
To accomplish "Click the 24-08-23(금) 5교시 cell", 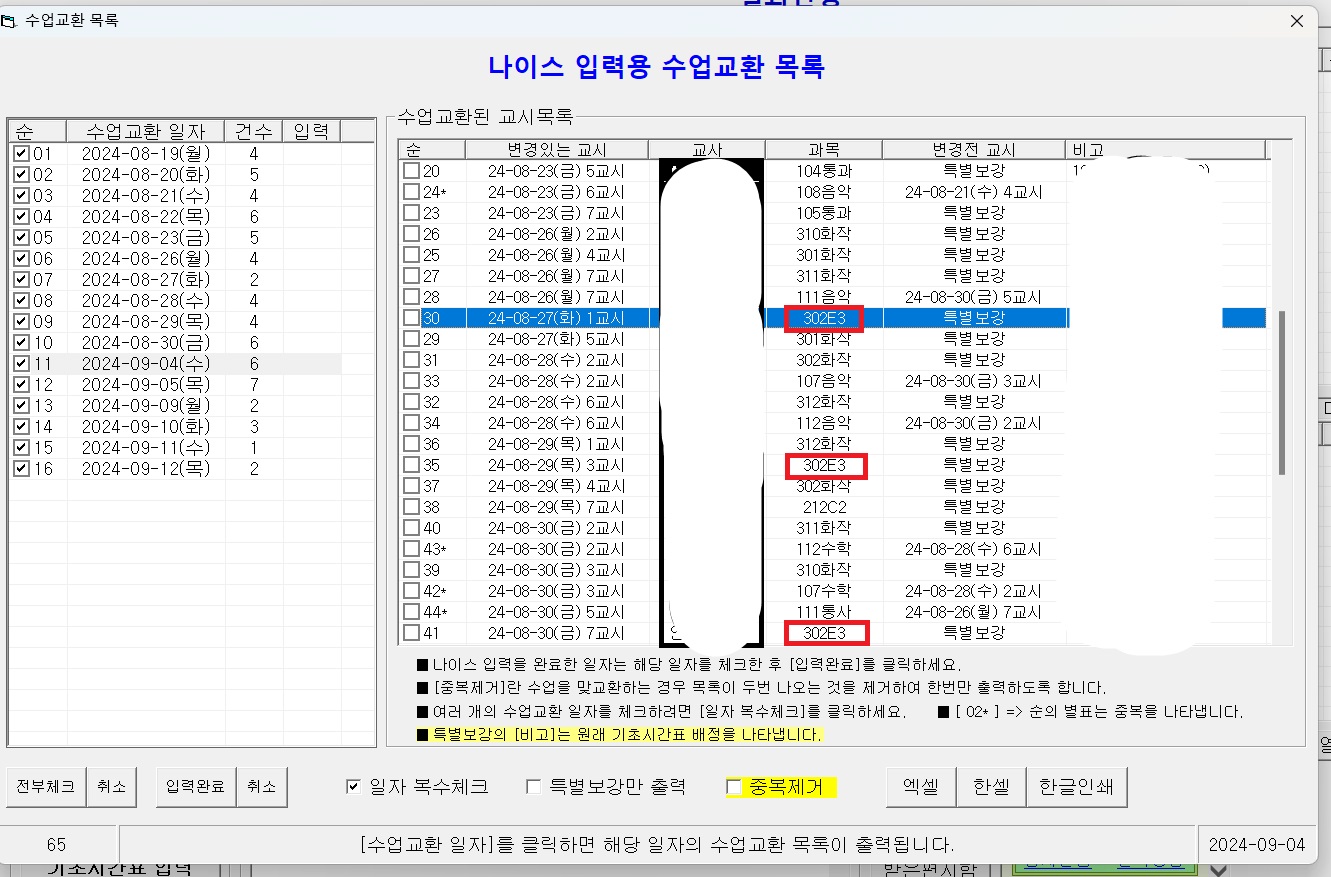I will pos(556,171).
